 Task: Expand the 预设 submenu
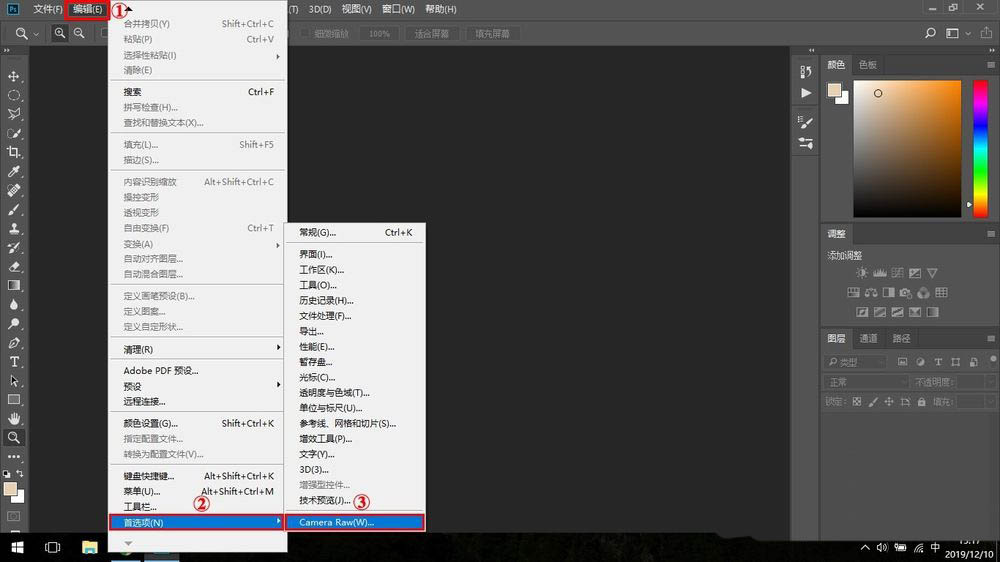(197, 386)
